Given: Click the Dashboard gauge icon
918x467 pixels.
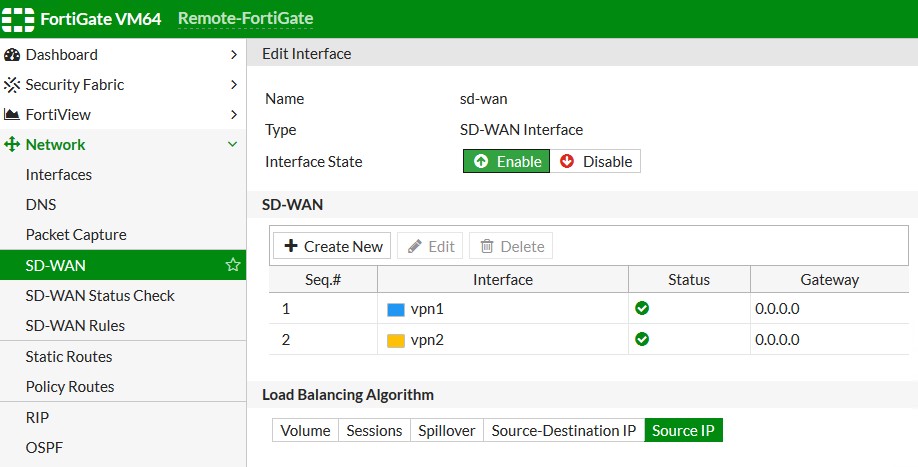Looking at the screenshot, I should coord(12,55).
